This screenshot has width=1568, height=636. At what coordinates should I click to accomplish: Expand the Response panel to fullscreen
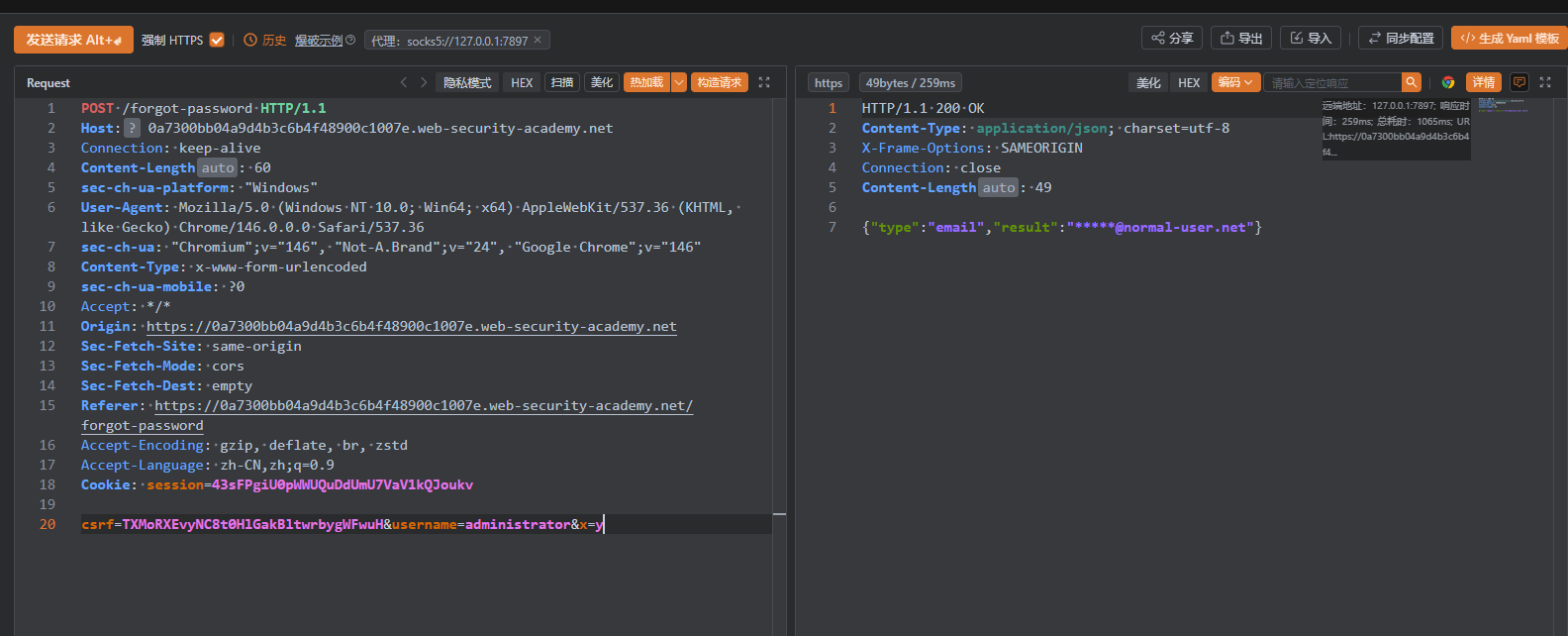(x=1545, y=82)
